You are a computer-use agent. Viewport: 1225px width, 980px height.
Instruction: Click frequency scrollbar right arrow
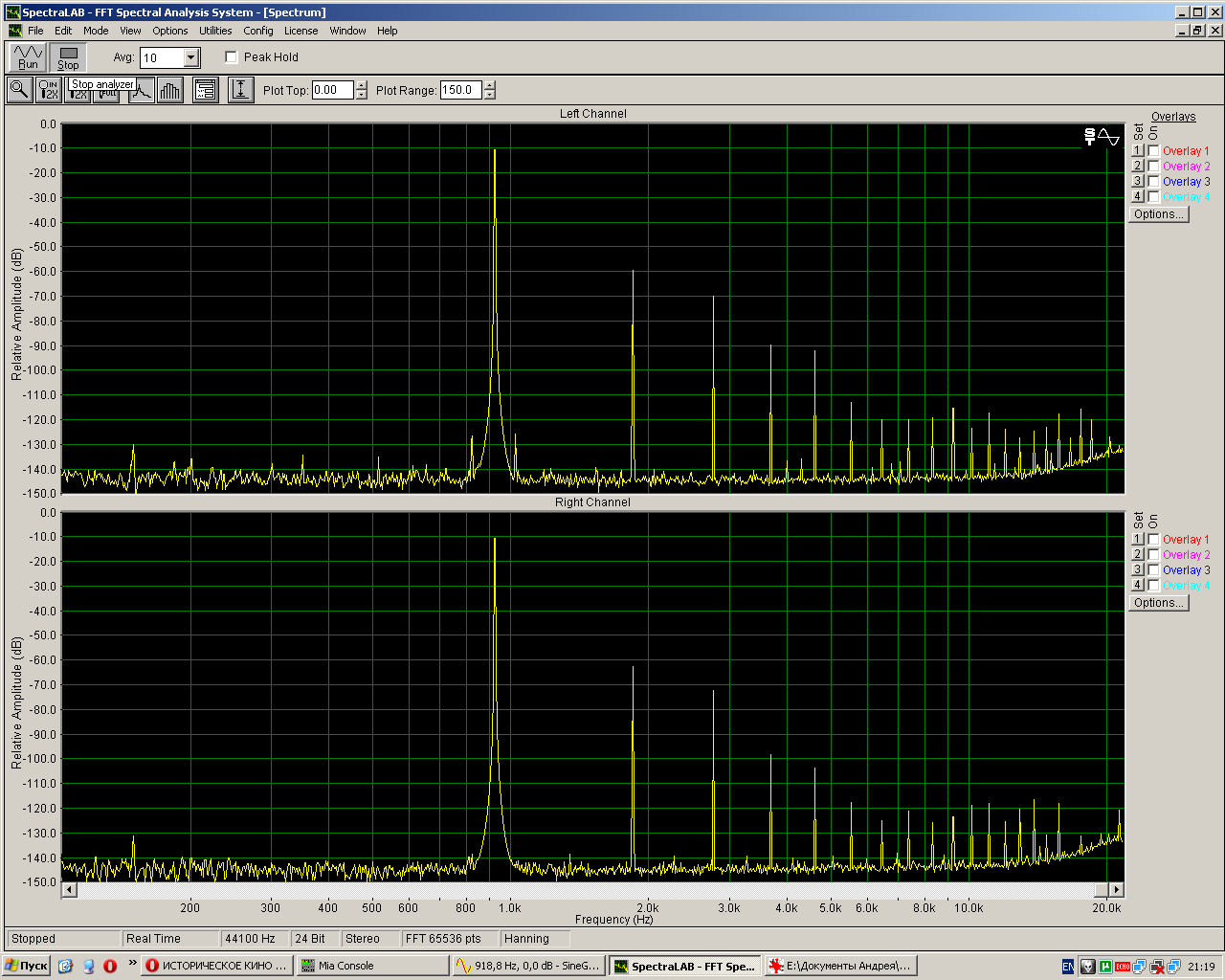(x=1117, y=890)
